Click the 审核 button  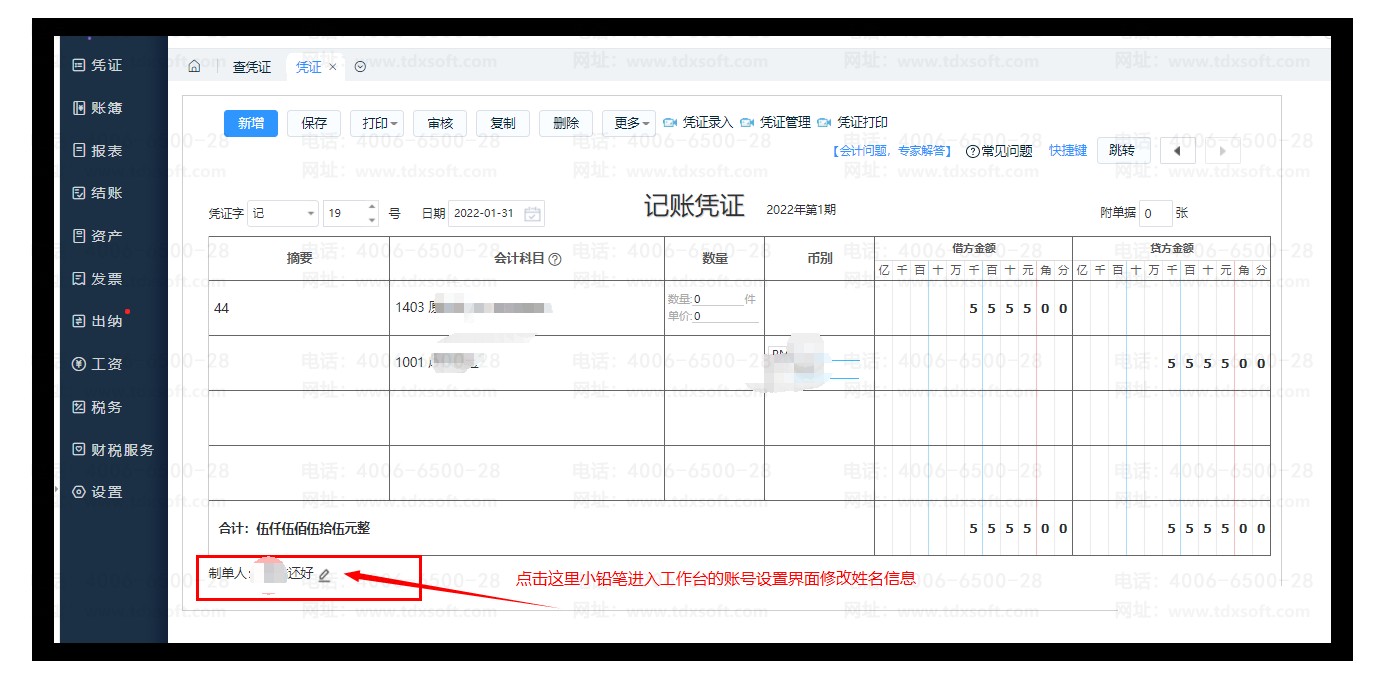pos(440,123)
